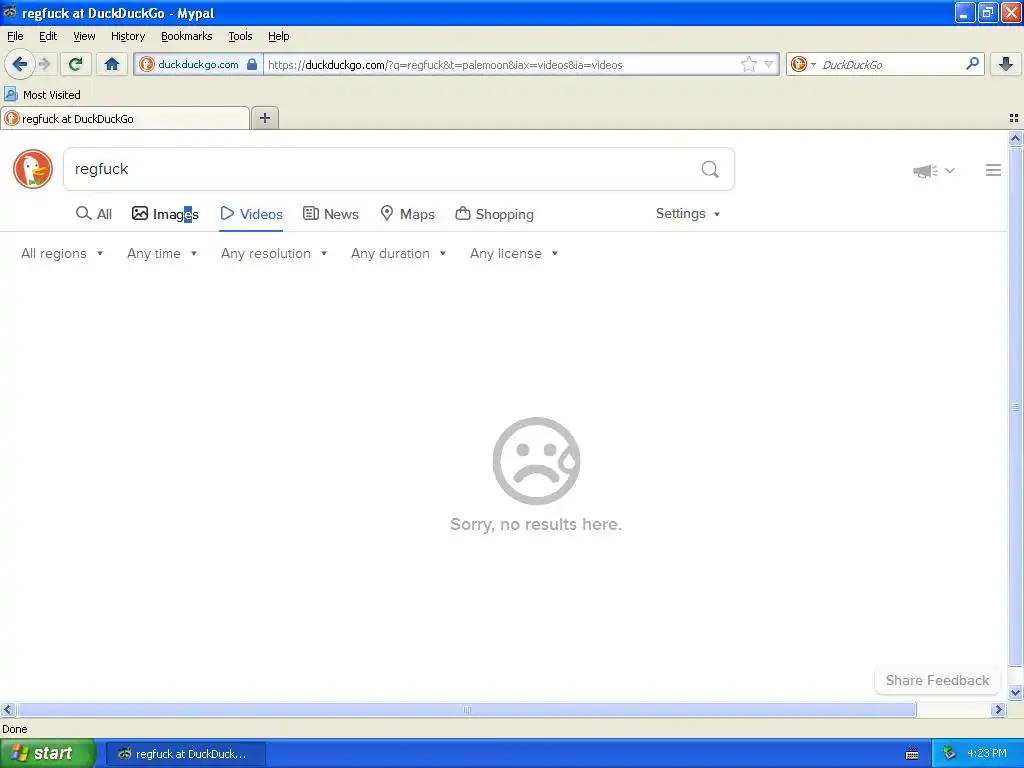Switch to the News results tab
This screenshot has width=1024, height=768.
[331, 214]
